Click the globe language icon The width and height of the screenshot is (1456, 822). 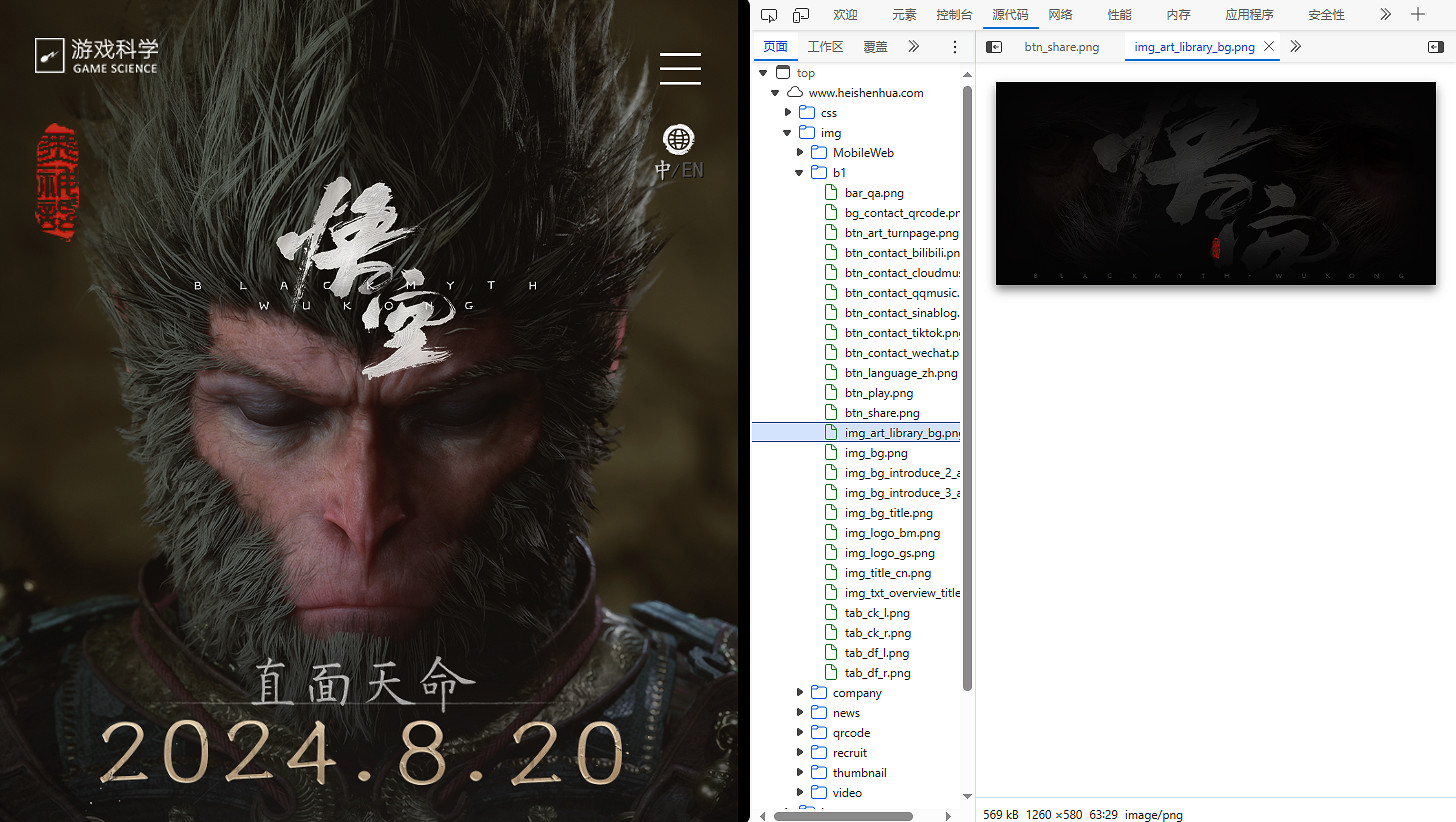coord(679,138)
